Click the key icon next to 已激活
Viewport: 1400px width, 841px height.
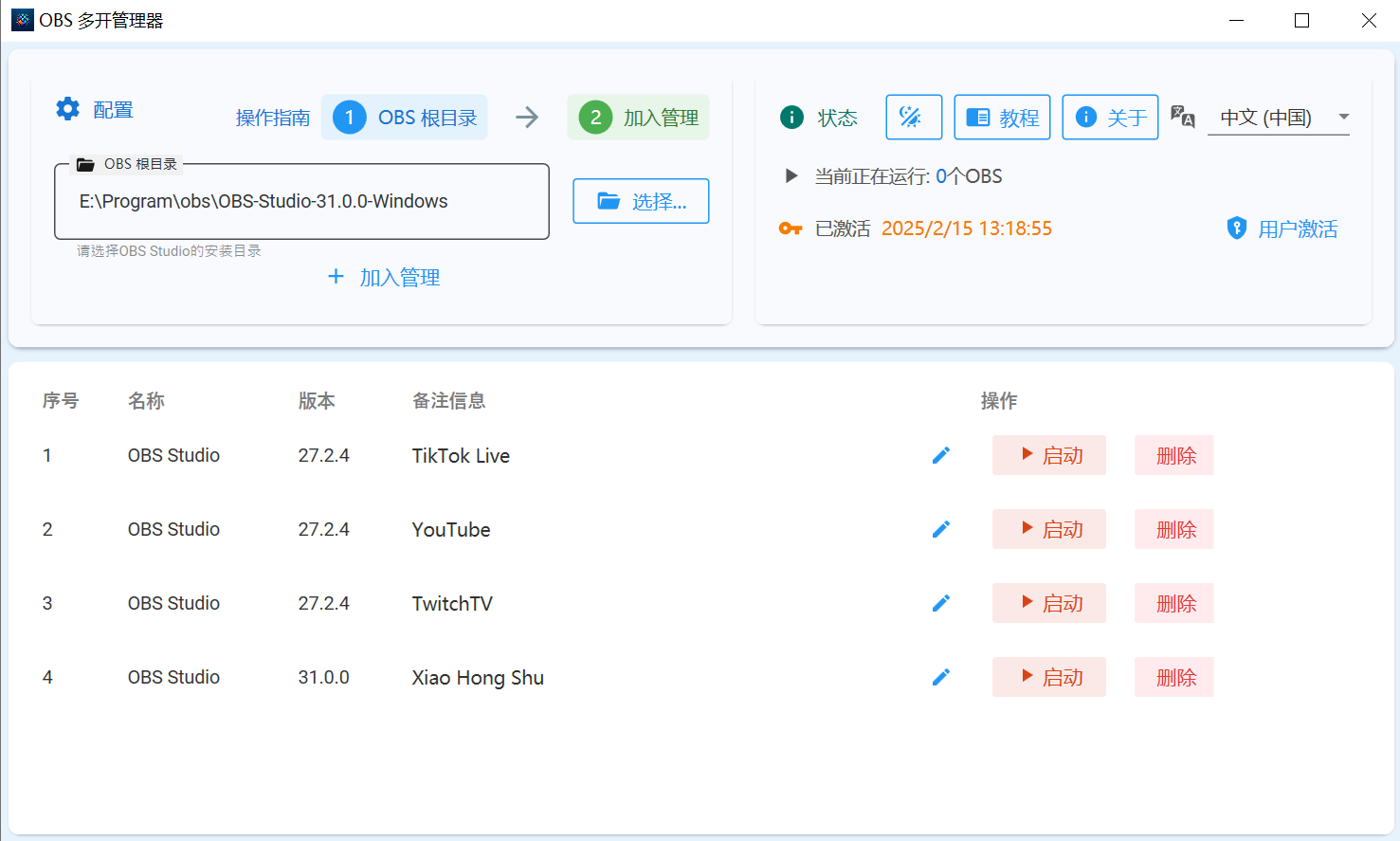pyautogui.click(x=791, y=229)
